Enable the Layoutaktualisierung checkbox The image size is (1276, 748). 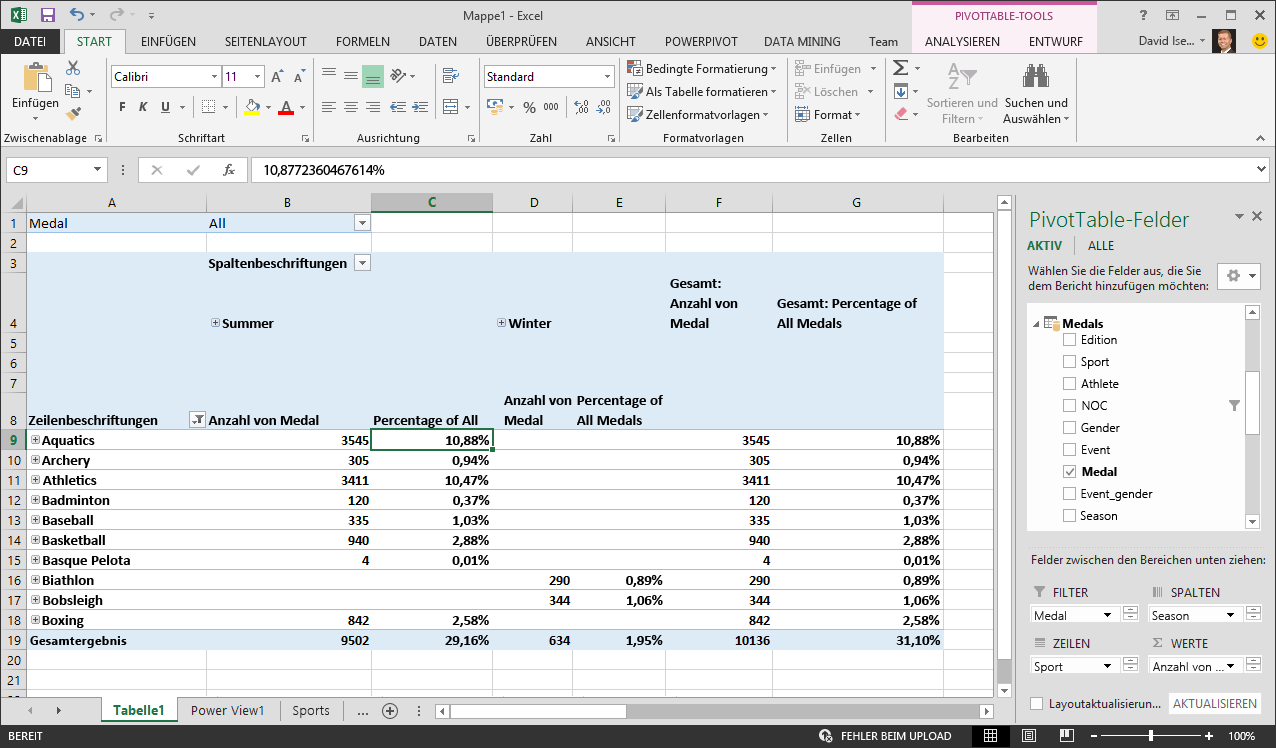pos(1037,704)
